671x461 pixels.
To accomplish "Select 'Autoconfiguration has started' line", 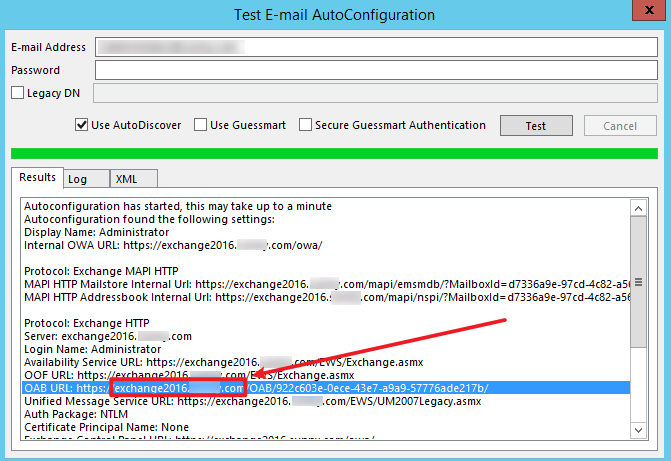I will [178, 206].
